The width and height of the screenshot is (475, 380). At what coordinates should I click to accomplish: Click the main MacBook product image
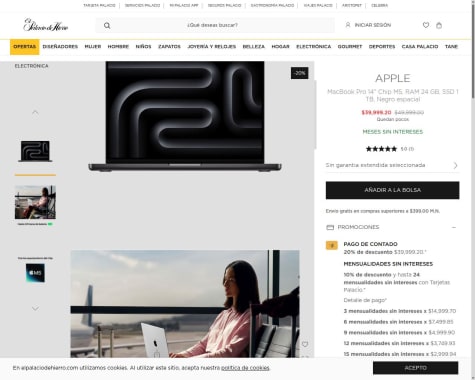pos(185,116)
